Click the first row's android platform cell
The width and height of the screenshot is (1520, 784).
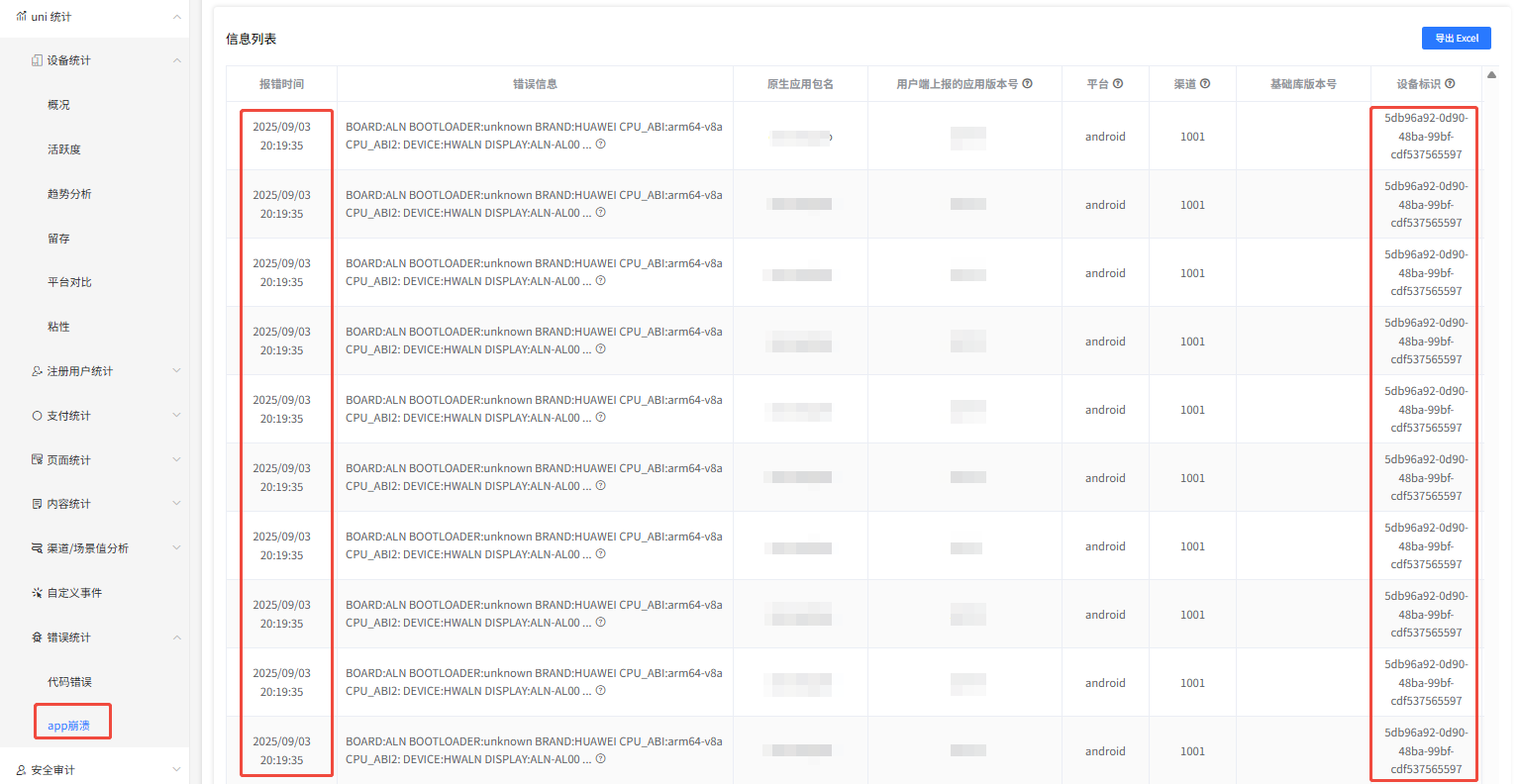[1105, 137]
